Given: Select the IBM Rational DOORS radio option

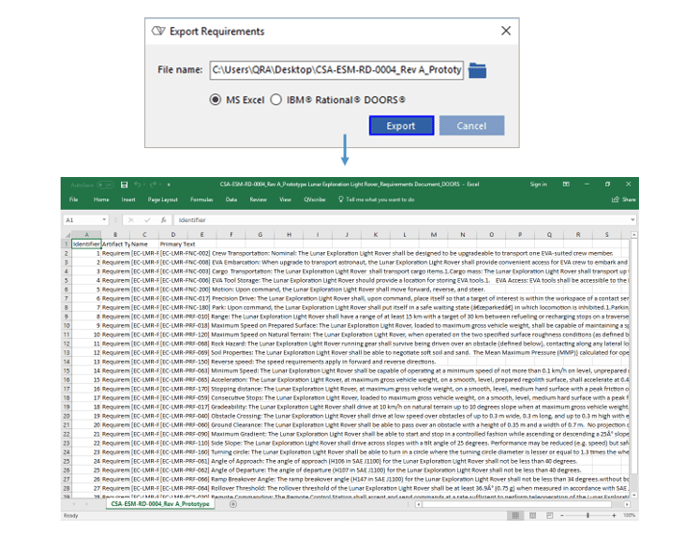Looking at the screenshot, I should click(276, 100).
